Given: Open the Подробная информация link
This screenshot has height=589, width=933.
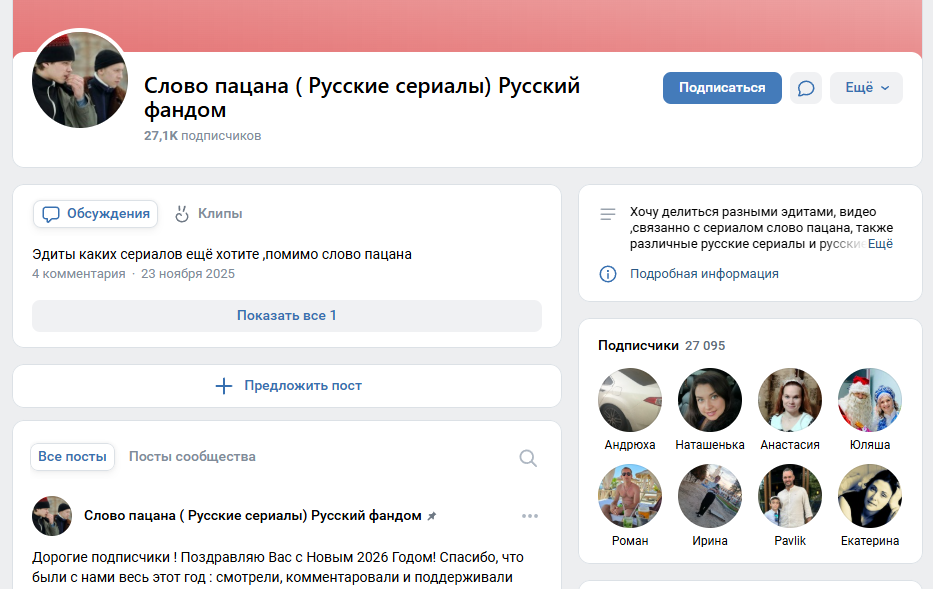Looking at the screenshot, I should tap(704, 274).
